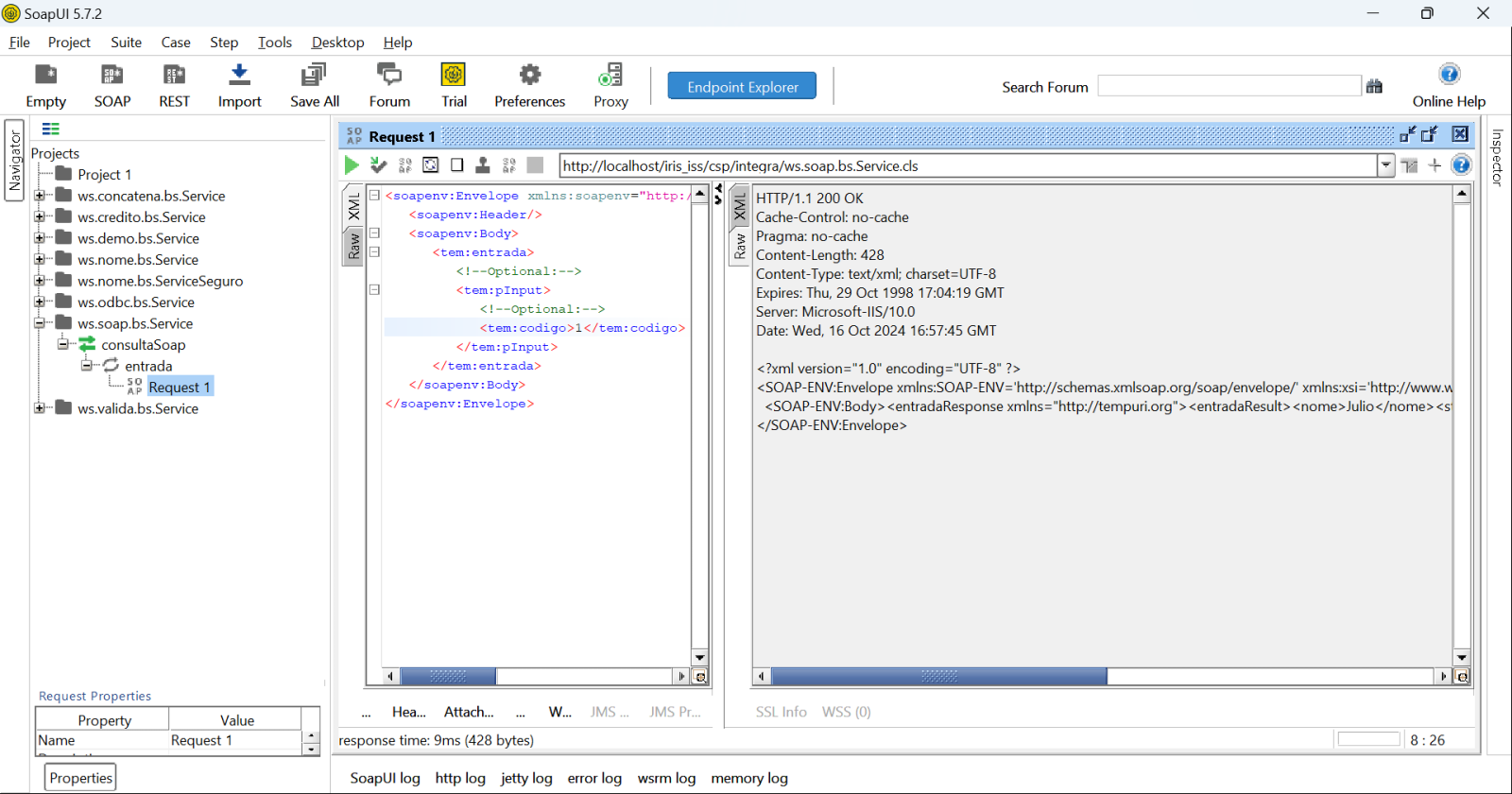This screenshot has width=1512, height=794.
Task: Switch response panel to Raw view
Action: click(x=740, y=248)
